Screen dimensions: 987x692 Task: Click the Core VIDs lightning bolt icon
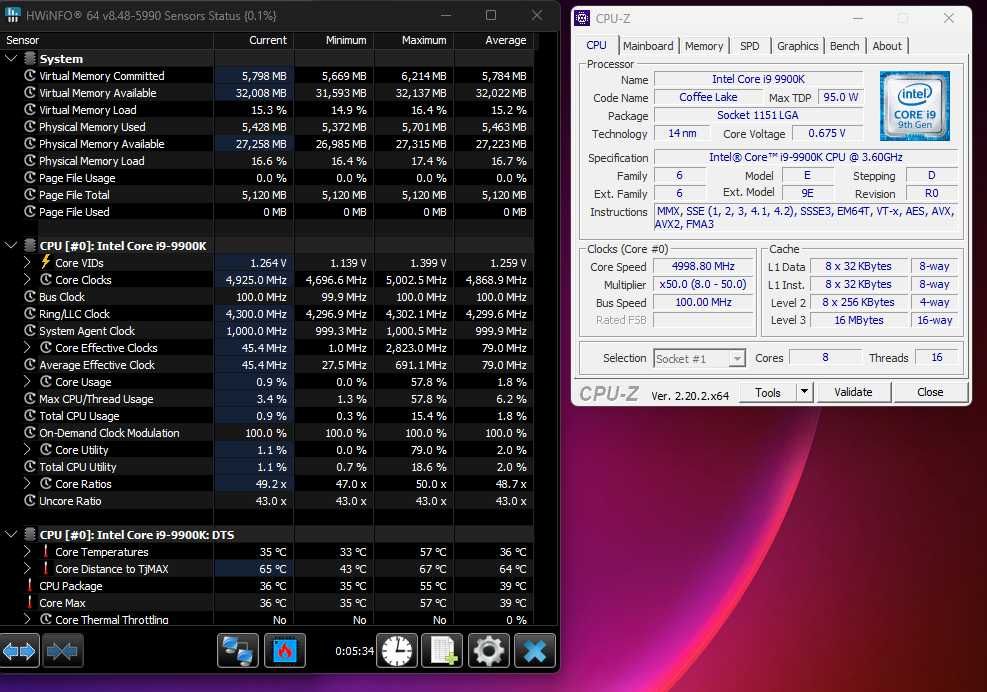point(45,262)
